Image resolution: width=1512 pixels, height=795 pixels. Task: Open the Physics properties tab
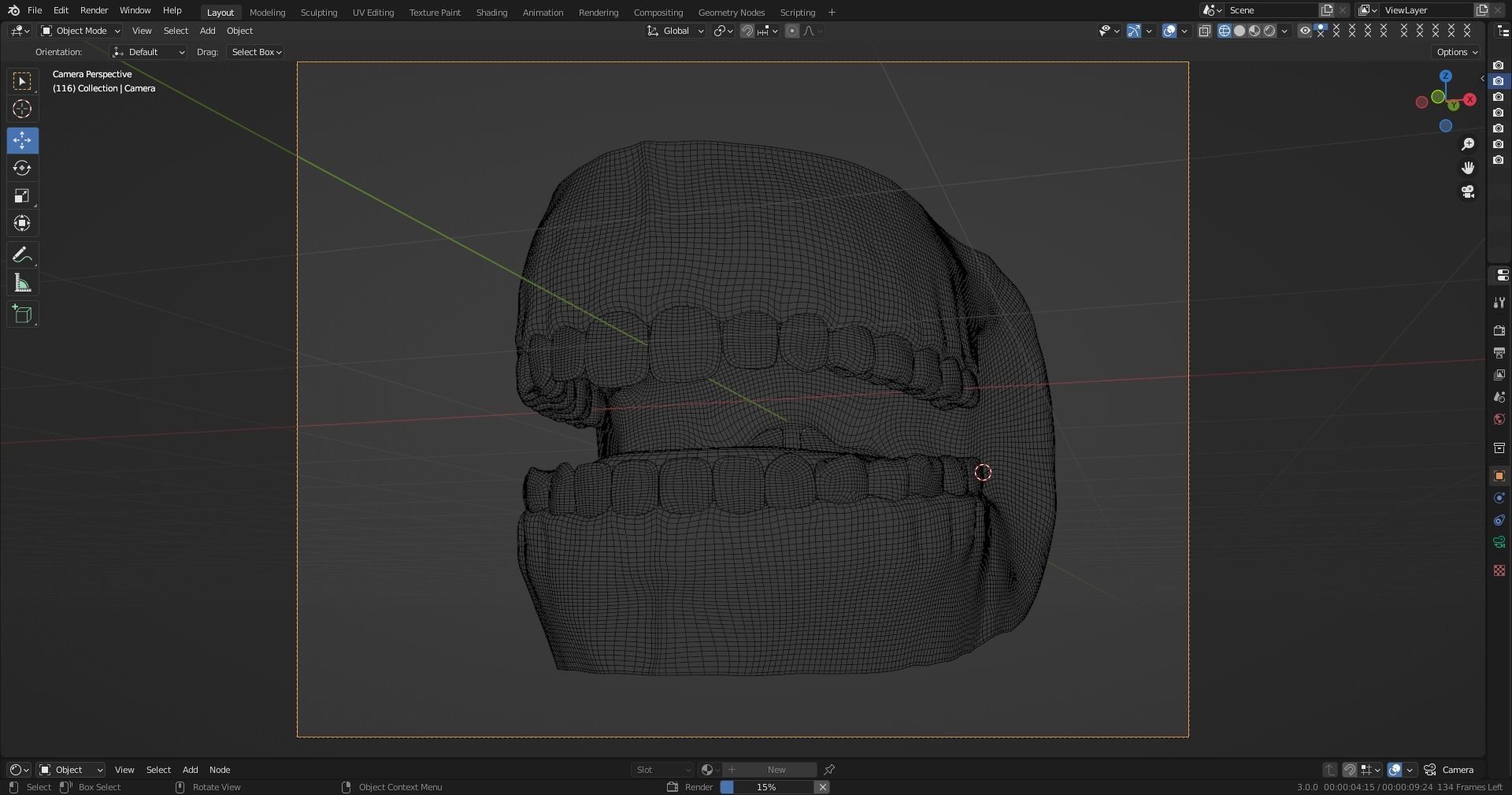point(1499,498)
